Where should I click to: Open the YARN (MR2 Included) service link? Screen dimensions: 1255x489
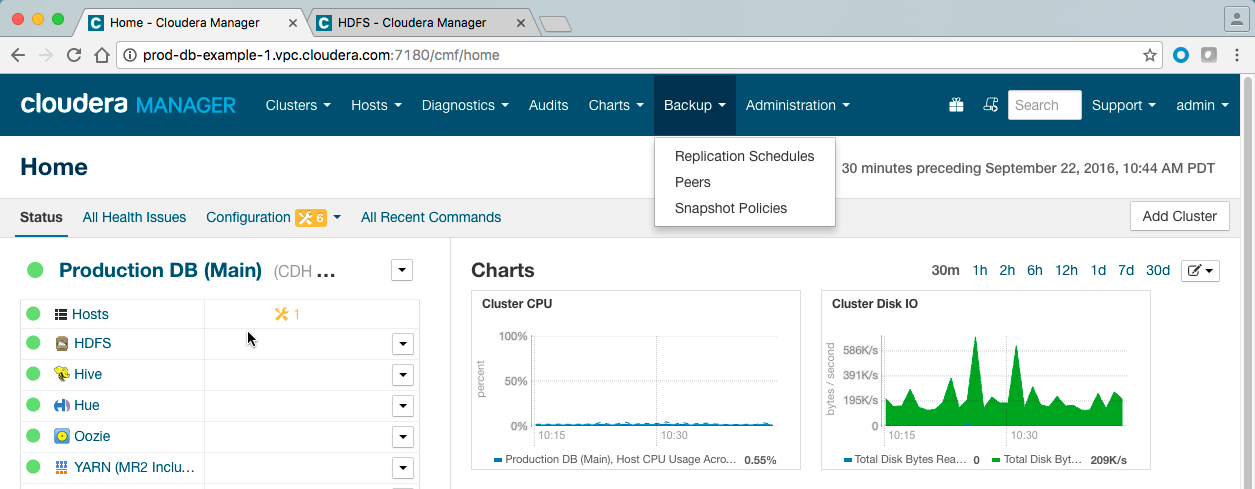tap(135, 467)
